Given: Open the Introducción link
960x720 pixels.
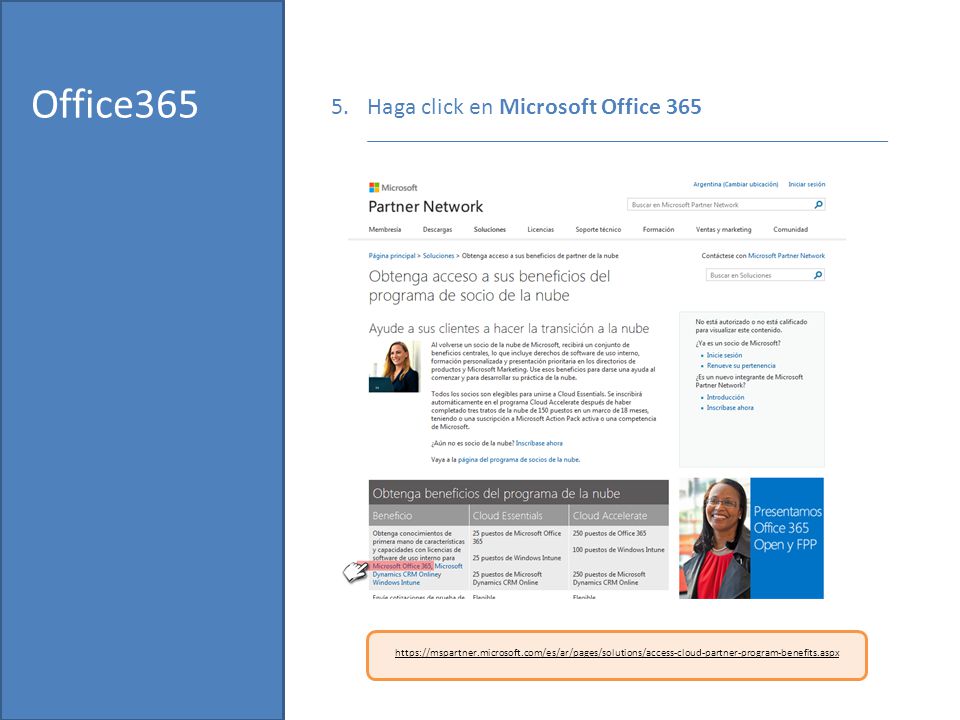Looking at the screenshot, I should (x=726, y=397).
